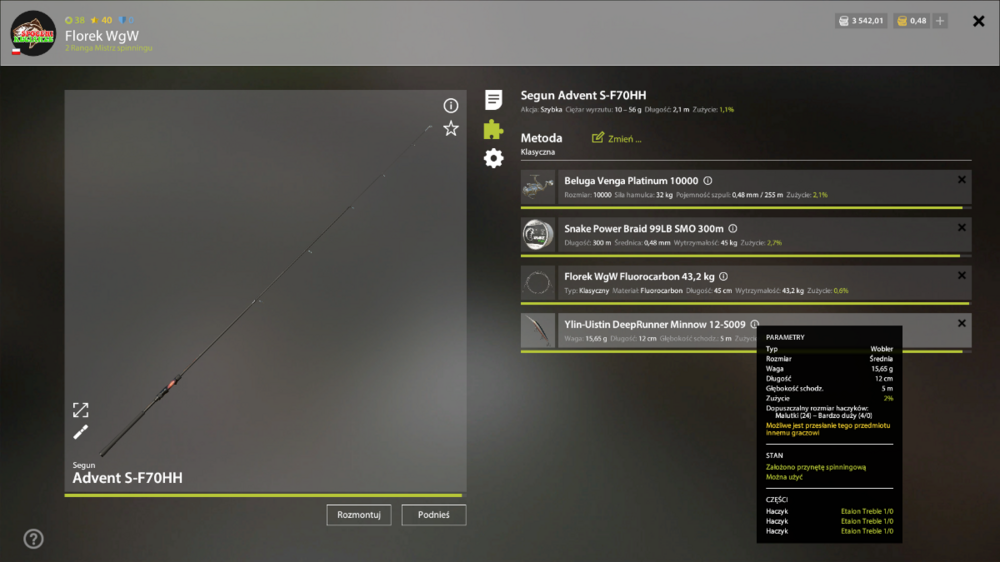This screenshot has height=562, width=1000.
Task: Remove Ylin-Uistin DeepRunner Minnow lure
Action: point(962,323)
